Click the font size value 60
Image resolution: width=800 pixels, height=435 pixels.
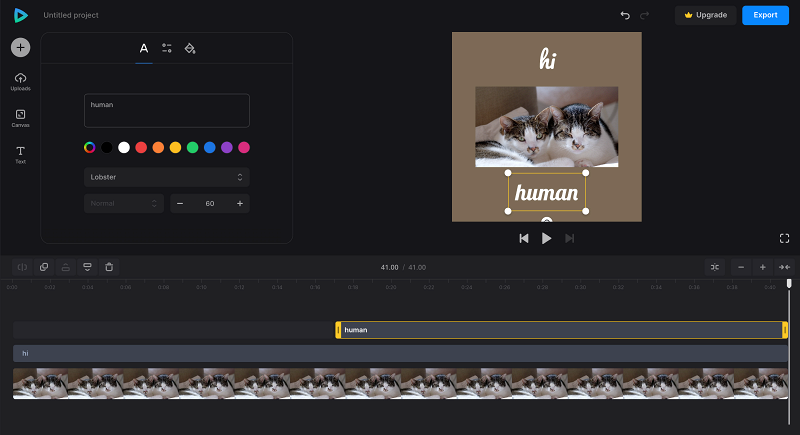(x=210, y=203)
